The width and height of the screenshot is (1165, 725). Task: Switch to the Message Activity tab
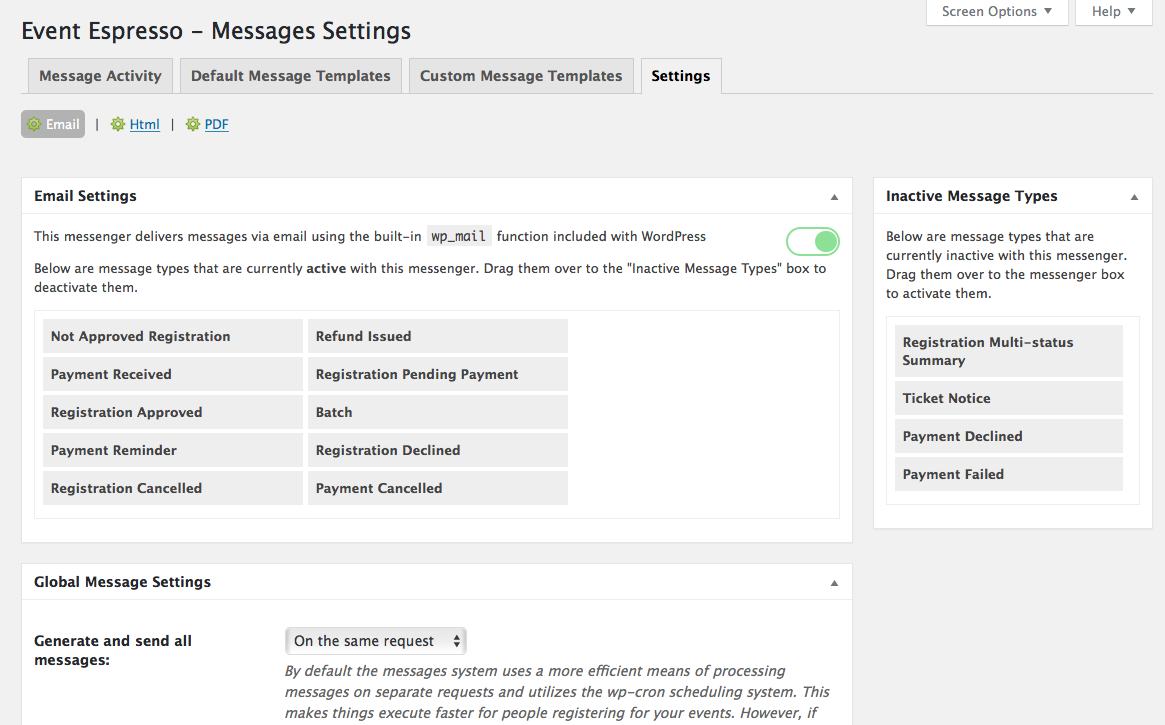coord(100,76)
